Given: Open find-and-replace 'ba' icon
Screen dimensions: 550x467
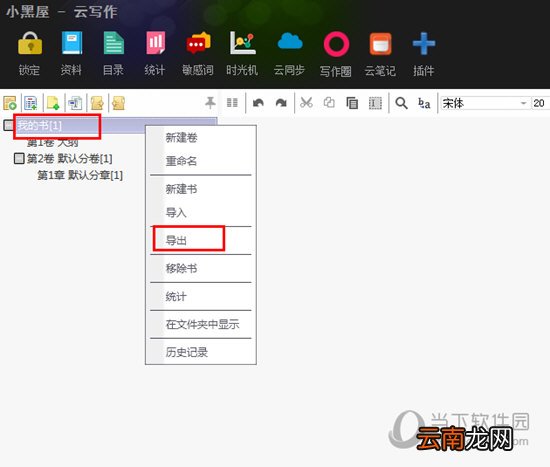Looking at the screenshot, I should pos(424,103).
